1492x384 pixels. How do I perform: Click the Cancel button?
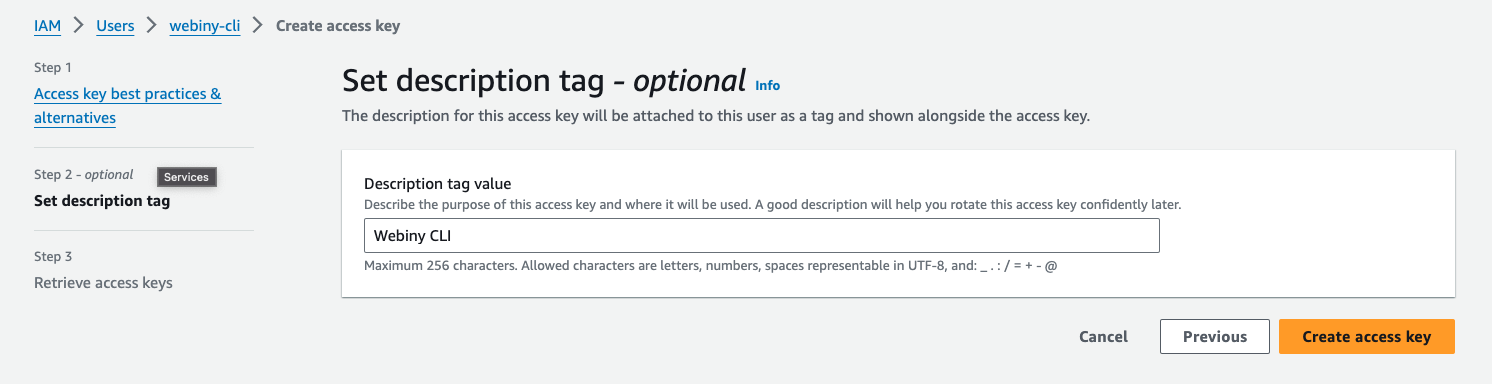click(x=1104, y=337)
